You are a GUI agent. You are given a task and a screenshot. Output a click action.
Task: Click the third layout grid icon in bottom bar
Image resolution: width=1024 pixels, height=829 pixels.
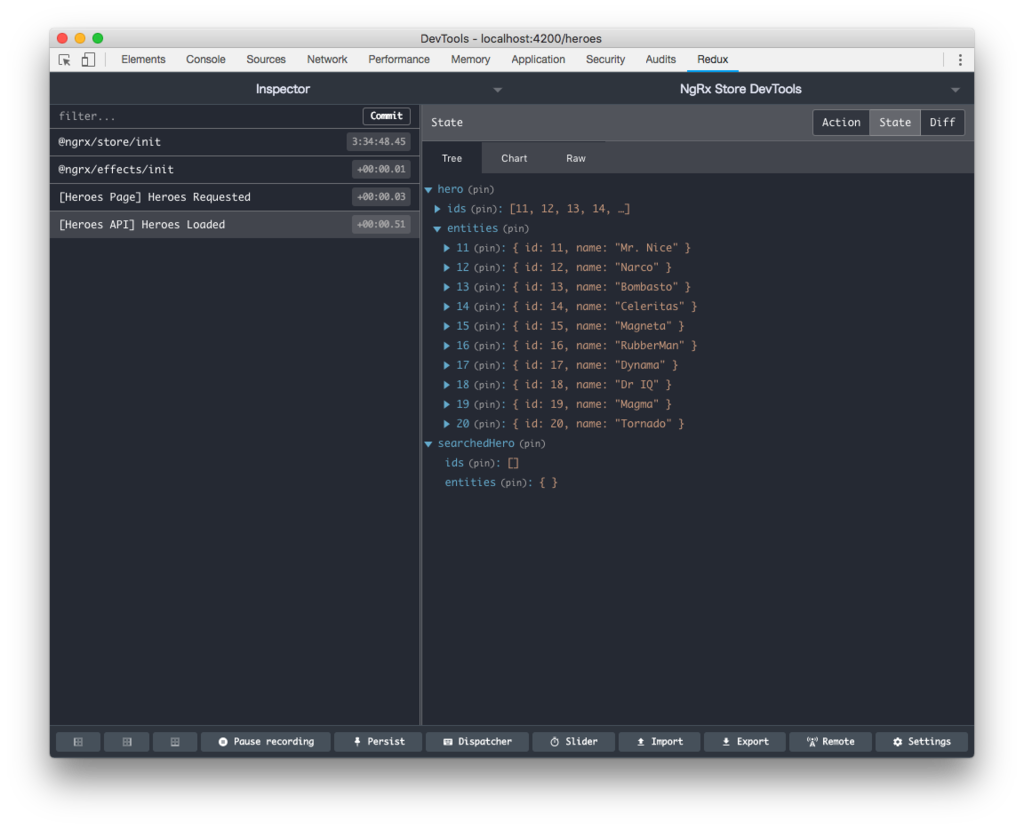175,741
